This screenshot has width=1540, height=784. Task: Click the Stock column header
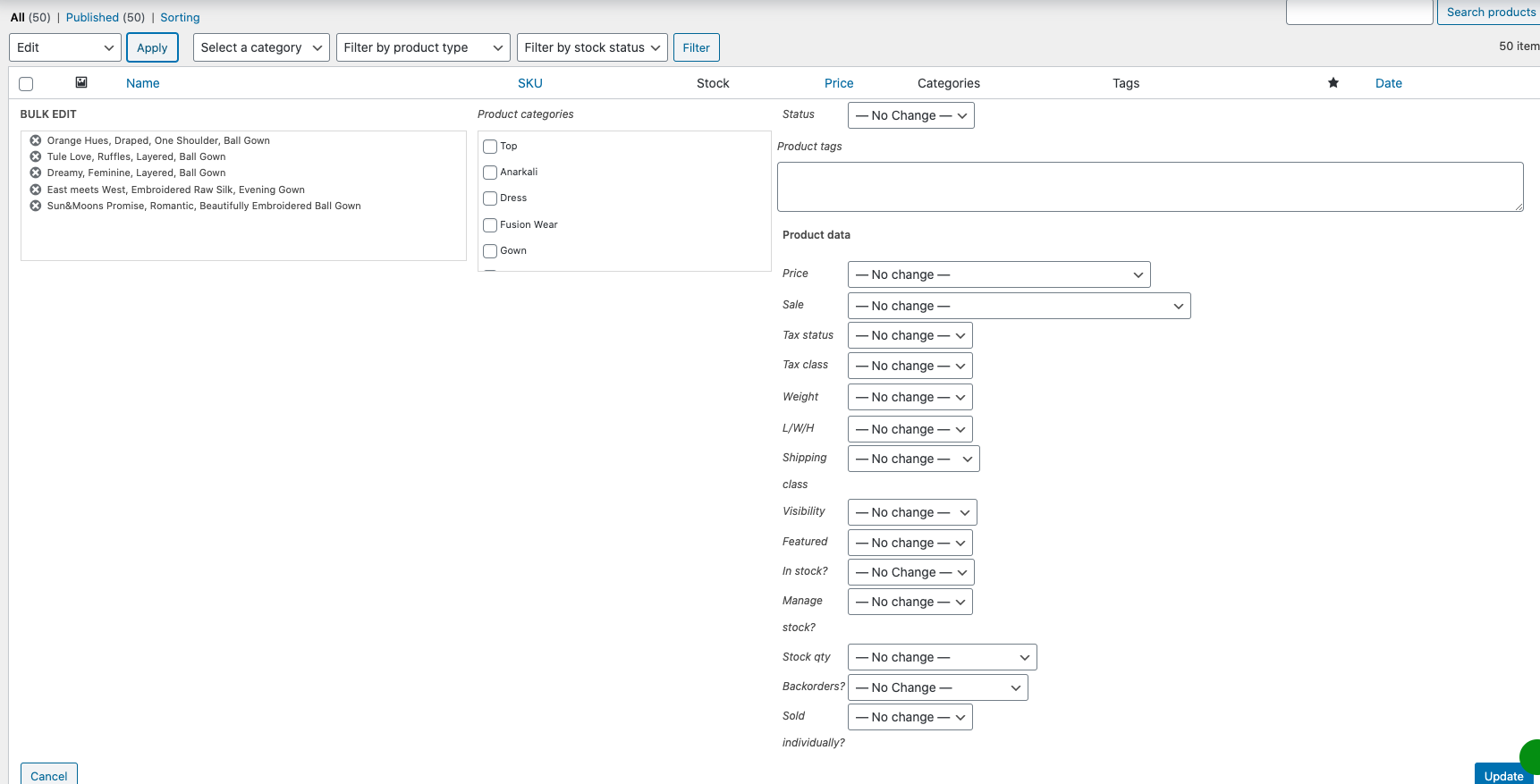coord(713,83)
